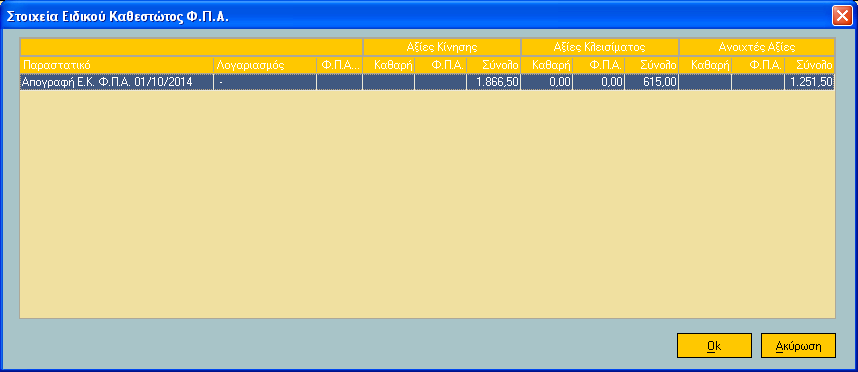Click the truncated Φ.Π.Α... column header after Λογαριασμός

[x=340, y=65]
